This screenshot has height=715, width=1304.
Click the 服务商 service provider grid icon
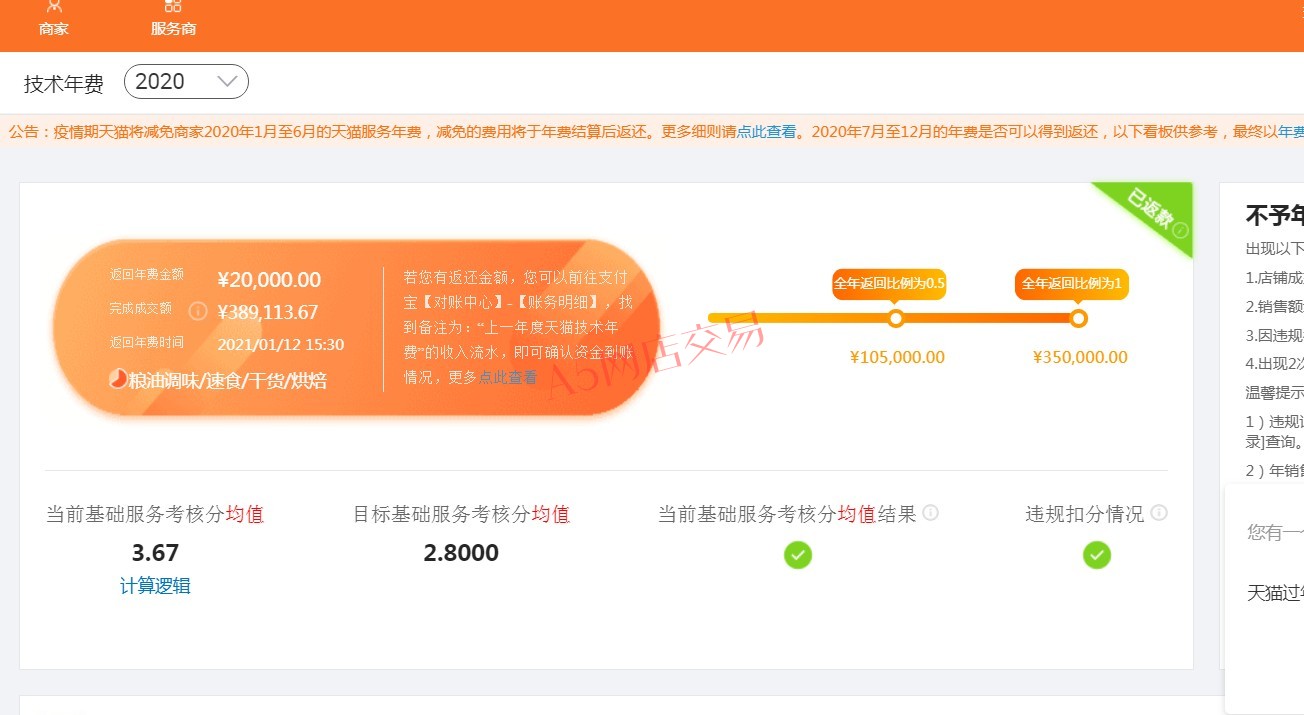pyautogui.click(x=173, y=5)
